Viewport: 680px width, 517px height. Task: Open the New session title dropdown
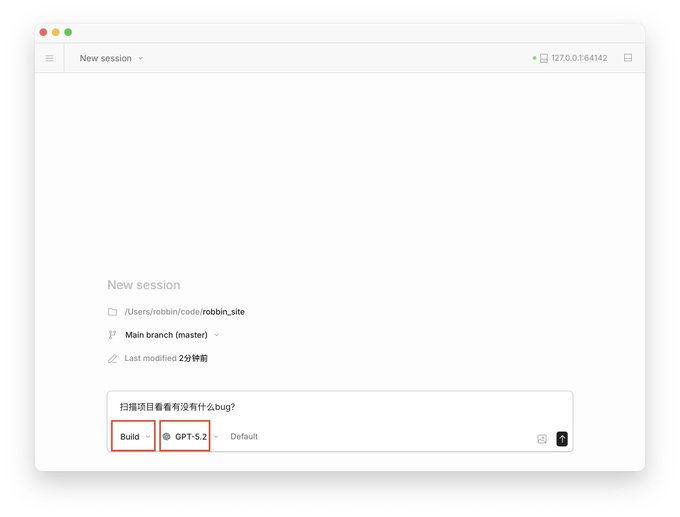point(111,58)
